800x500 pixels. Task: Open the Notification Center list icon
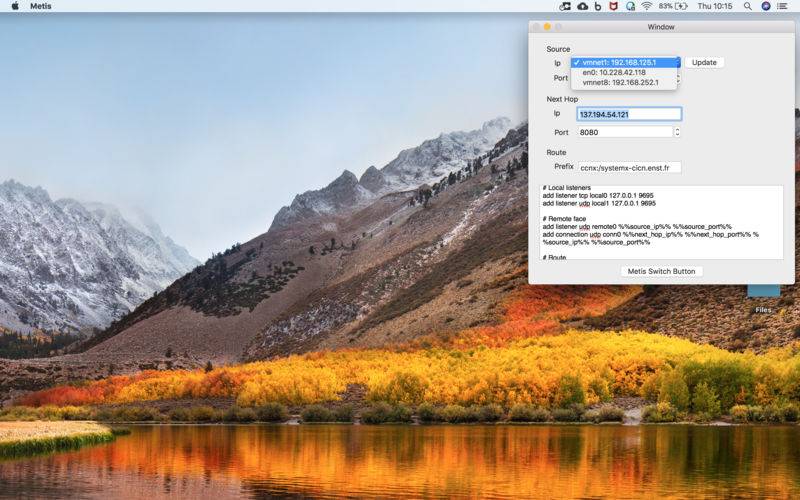tap(782, 6)
